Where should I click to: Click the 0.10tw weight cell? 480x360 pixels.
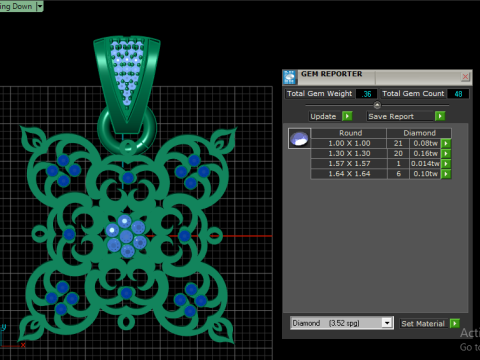click(425, 174)
